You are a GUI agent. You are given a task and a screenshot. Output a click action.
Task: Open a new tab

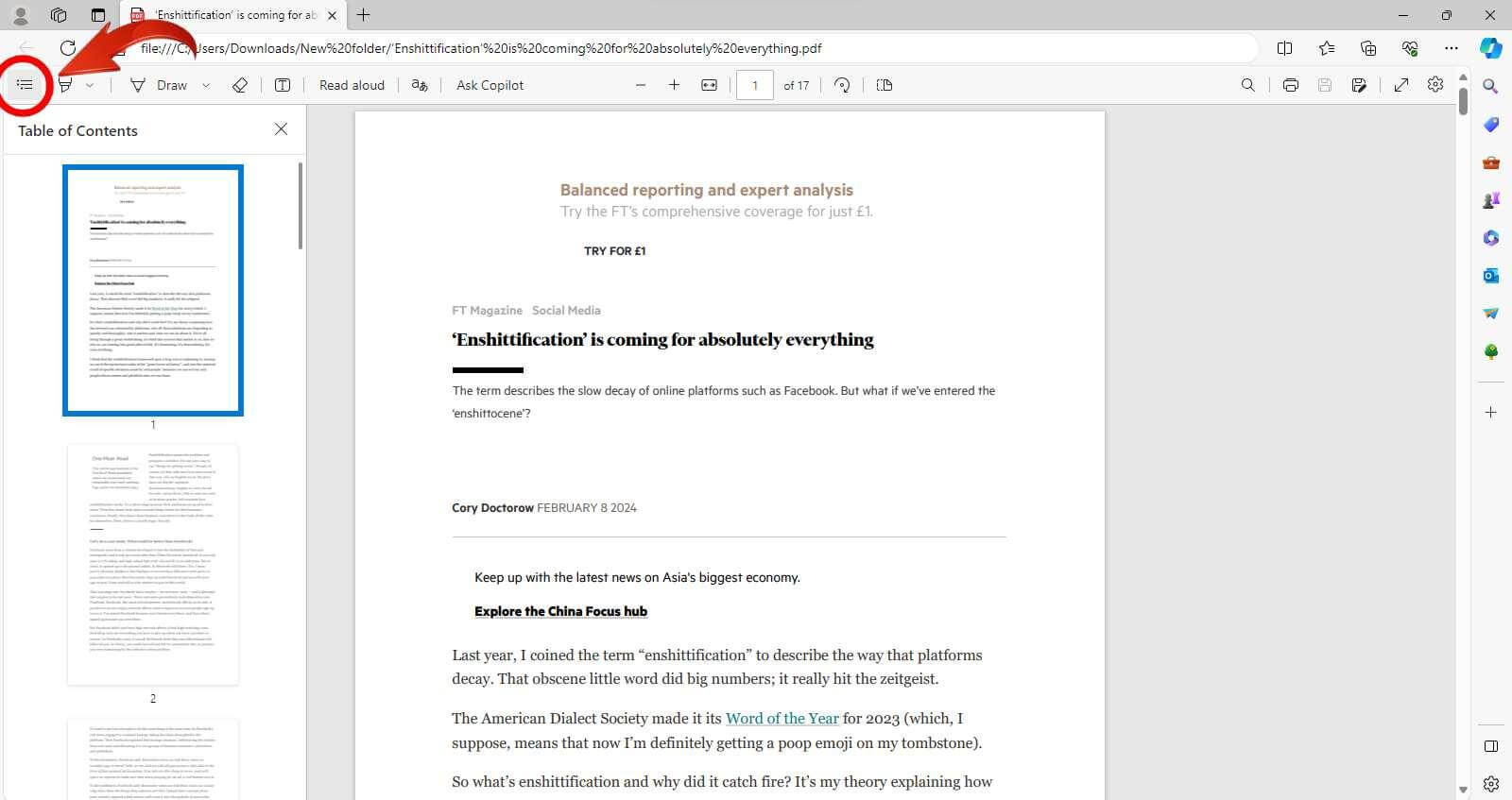click(363, 15)
